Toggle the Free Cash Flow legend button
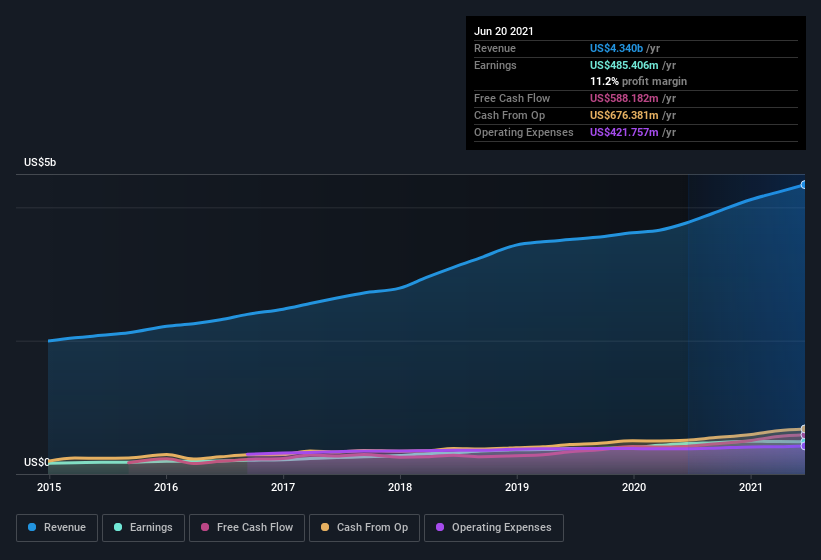This screenshot has height=560, width=821. (247, 528)
